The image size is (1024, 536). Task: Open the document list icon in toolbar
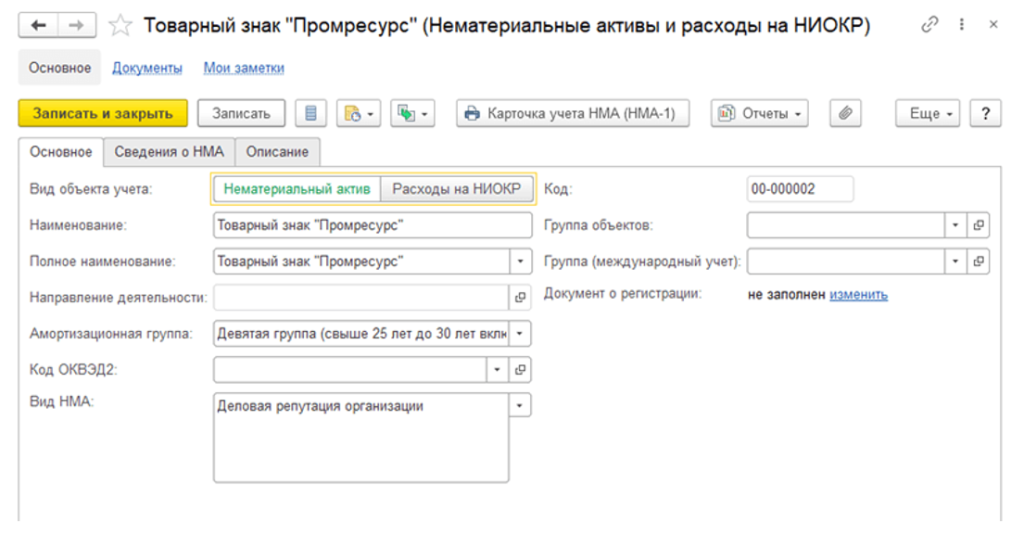click(x=311, y=114)
